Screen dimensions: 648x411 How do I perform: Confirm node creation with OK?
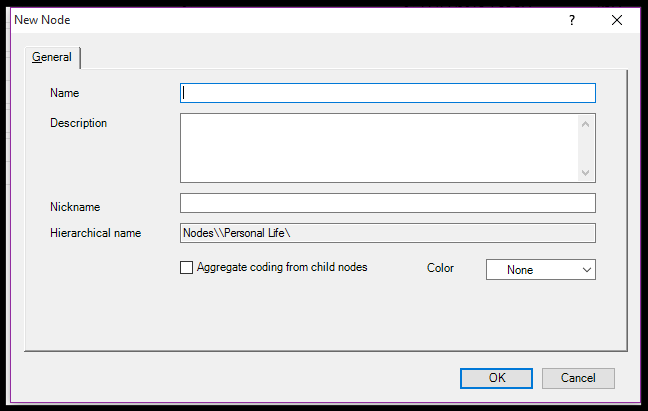coord(496,378)
